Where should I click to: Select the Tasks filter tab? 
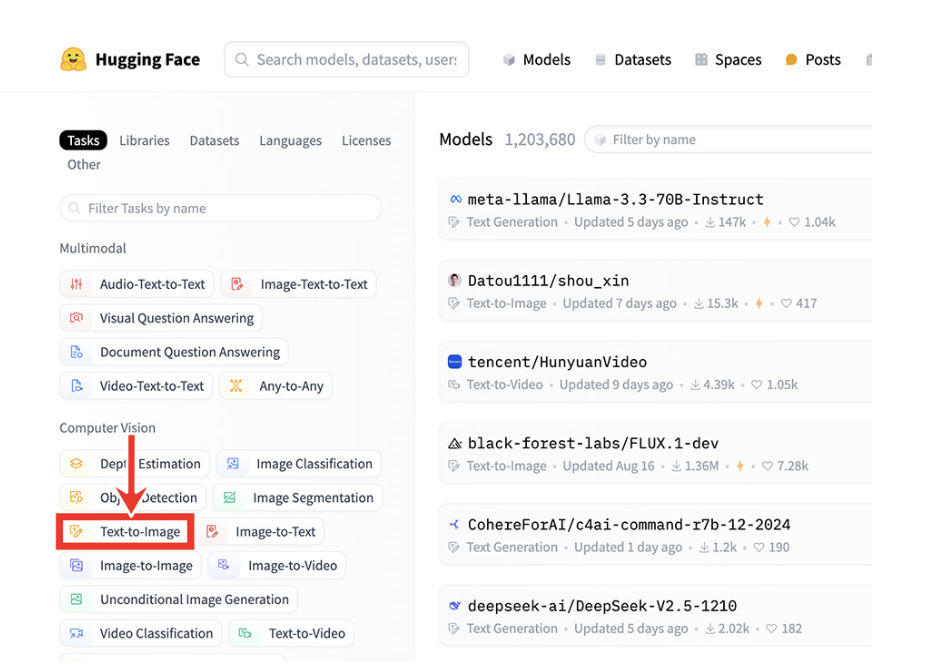click(83, 140)
